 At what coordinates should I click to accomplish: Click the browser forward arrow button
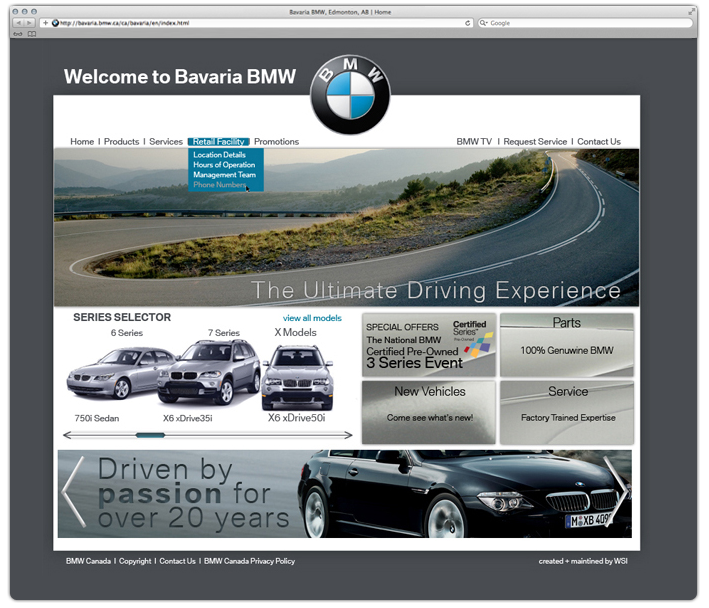tap(29, 23)
